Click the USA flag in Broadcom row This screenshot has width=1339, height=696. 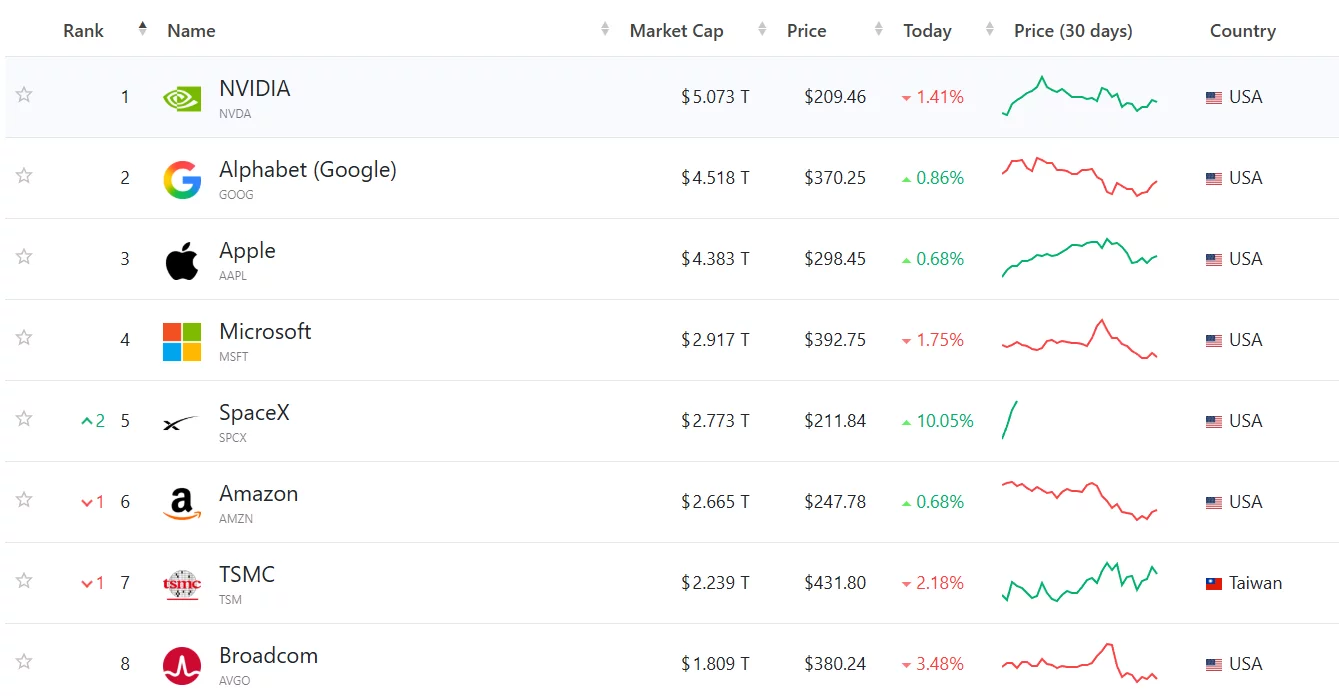click(1214, 665)
